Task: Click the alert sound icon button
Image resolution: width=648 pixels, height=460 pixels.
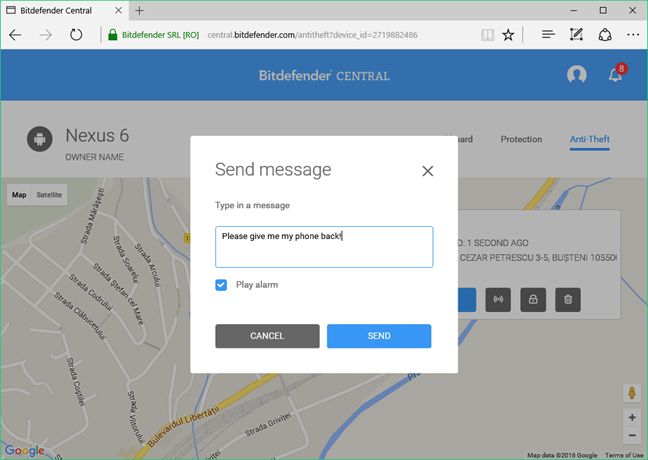Action: [x=498, y=300]
